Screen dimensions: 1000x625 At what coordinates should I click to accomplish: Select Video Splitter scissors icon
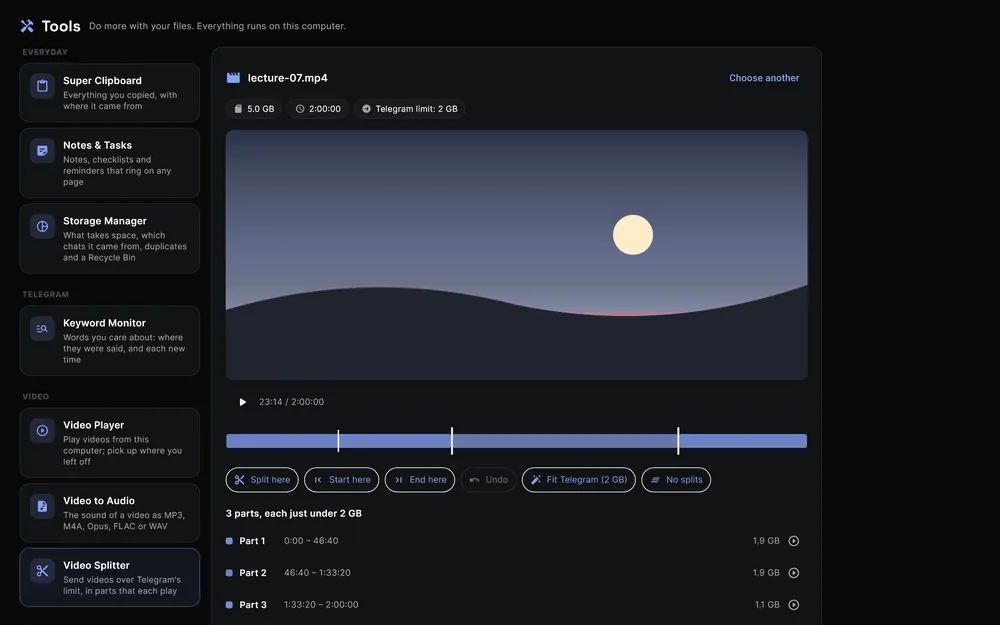click(42, 571)
